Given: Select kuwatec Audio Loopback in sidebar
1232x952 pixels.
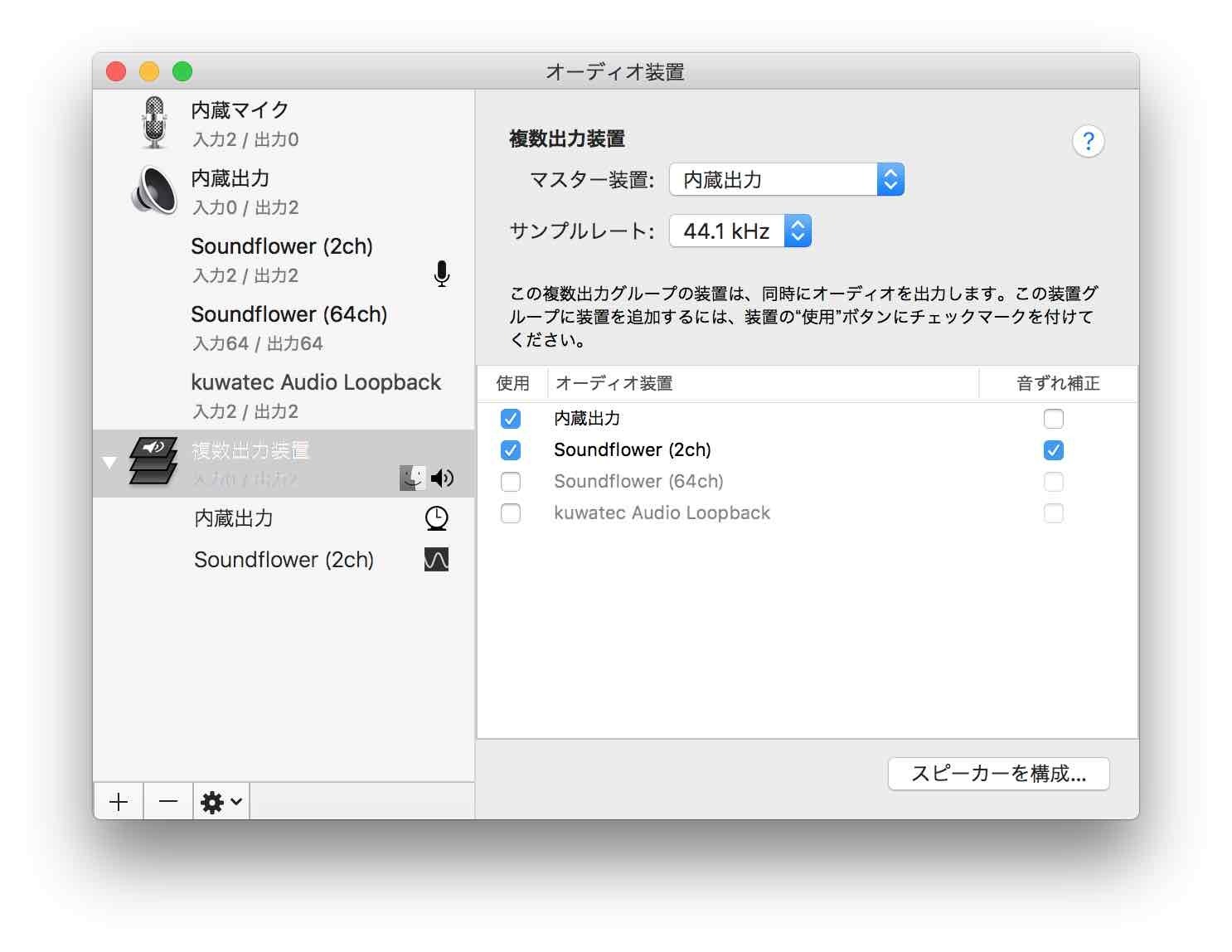Looking at the screenshot, I should point(284,396).
